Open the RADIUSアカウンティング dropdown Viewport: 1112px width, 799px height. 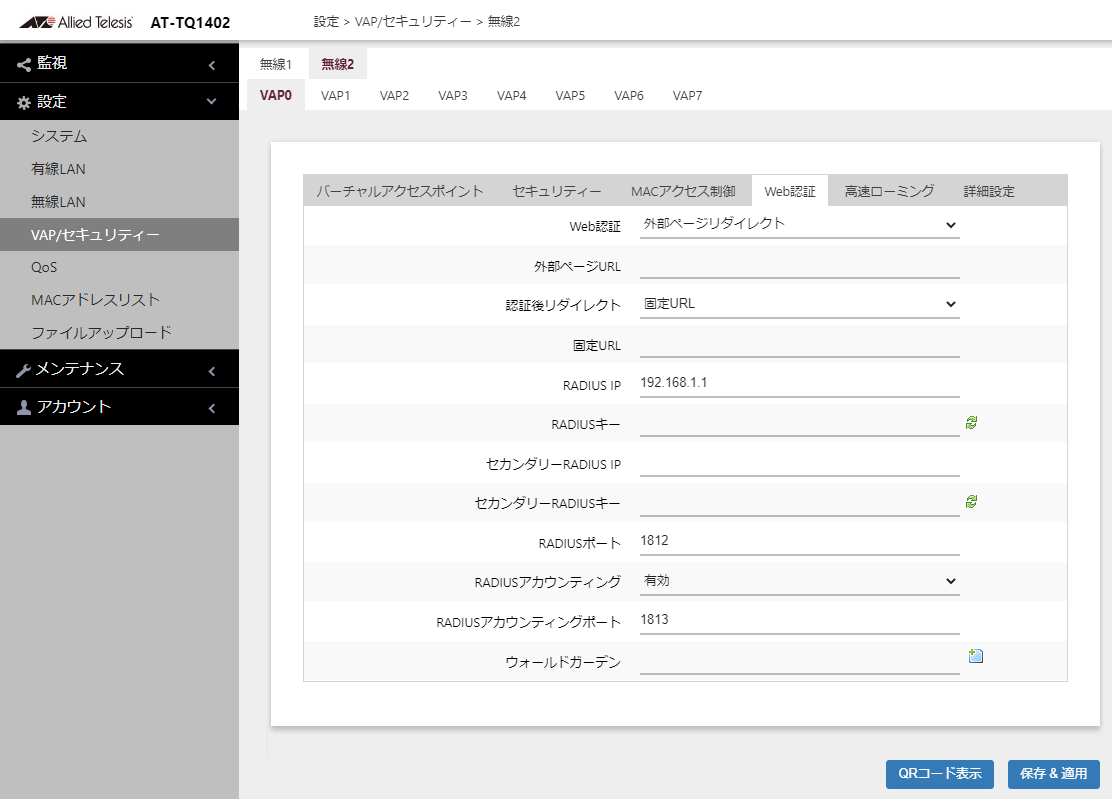[x=799, y=581]
